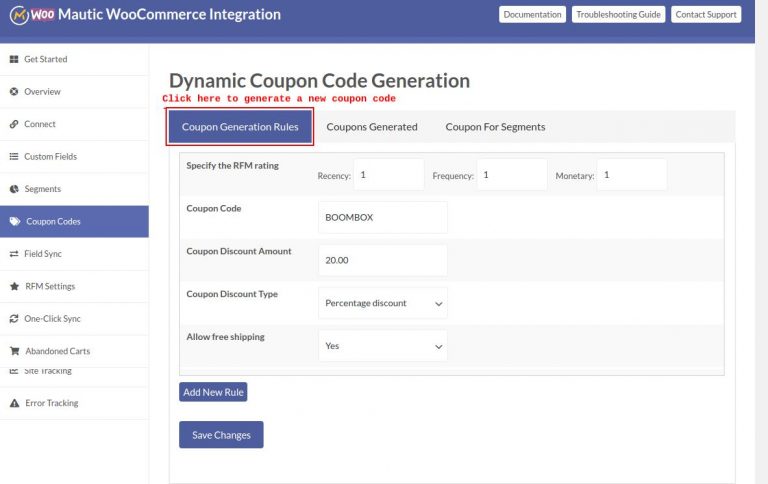Go to RFM Settings
The width and height of the screenshot is (768, 484).
74,286
